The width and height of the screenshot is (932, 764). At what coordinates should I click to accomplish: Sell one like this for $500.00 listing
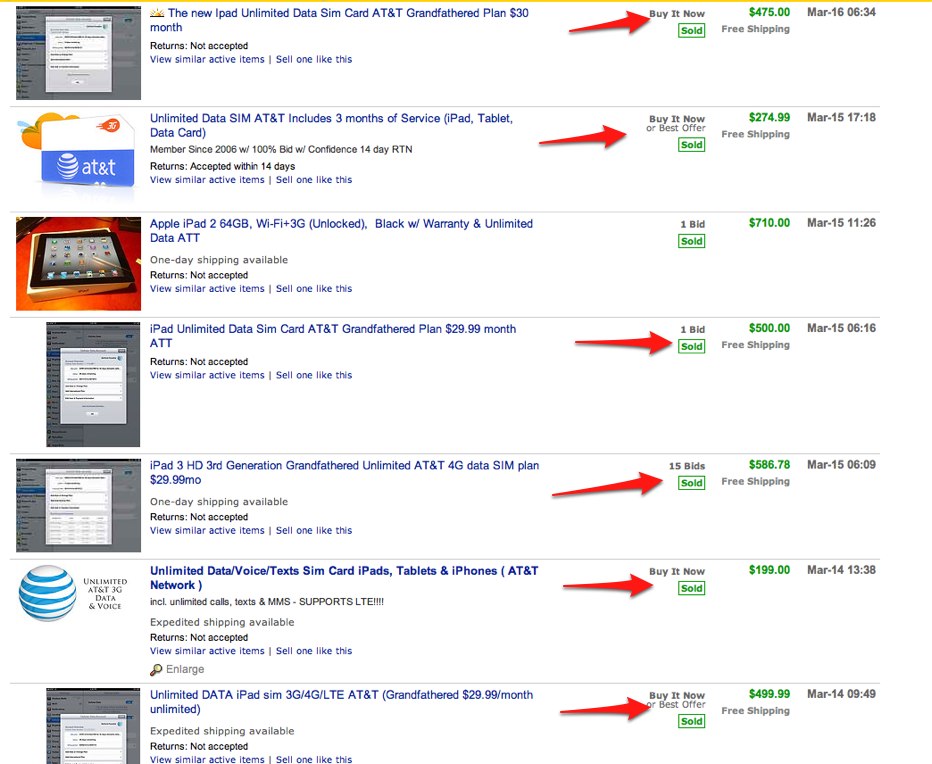(314, 375)
